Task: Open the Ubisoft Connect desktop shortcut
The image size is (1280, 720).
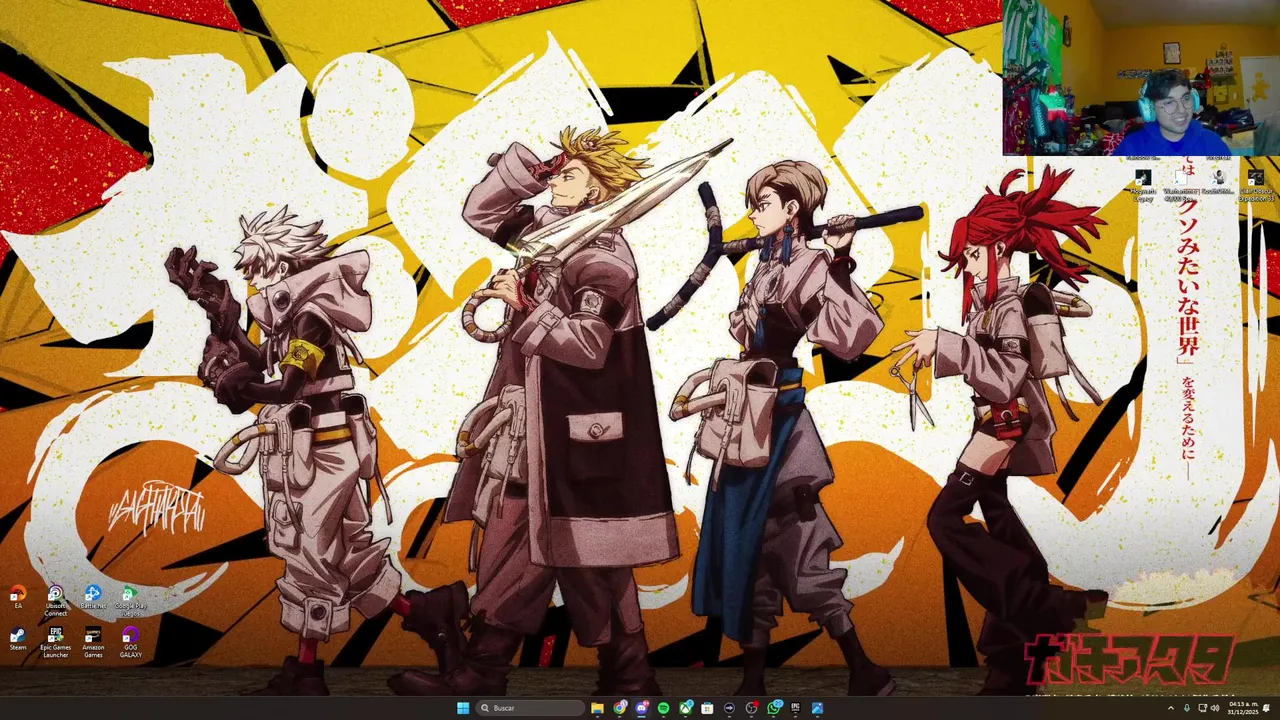Action: click(55, 600)
